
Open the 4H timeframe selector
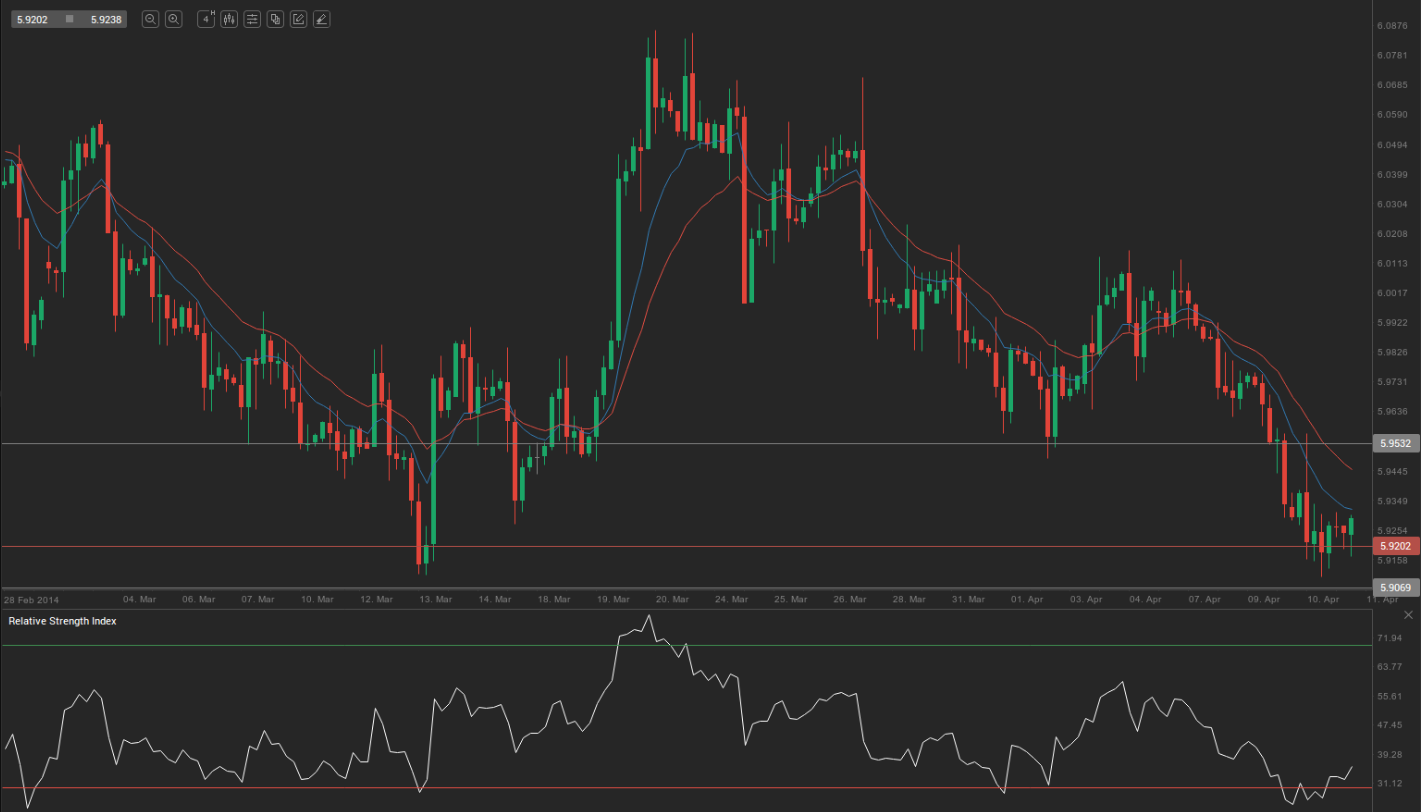206,19
